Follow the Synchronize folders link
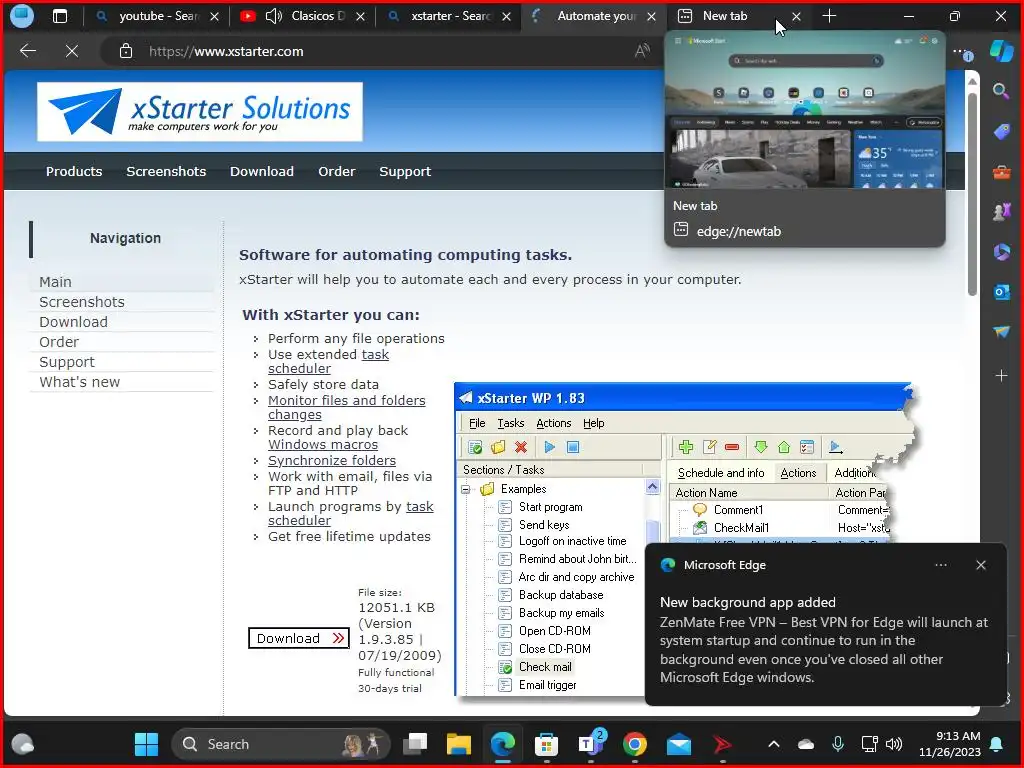The height and width of the screenshot is (768, 1024). [x=332, y=460]
